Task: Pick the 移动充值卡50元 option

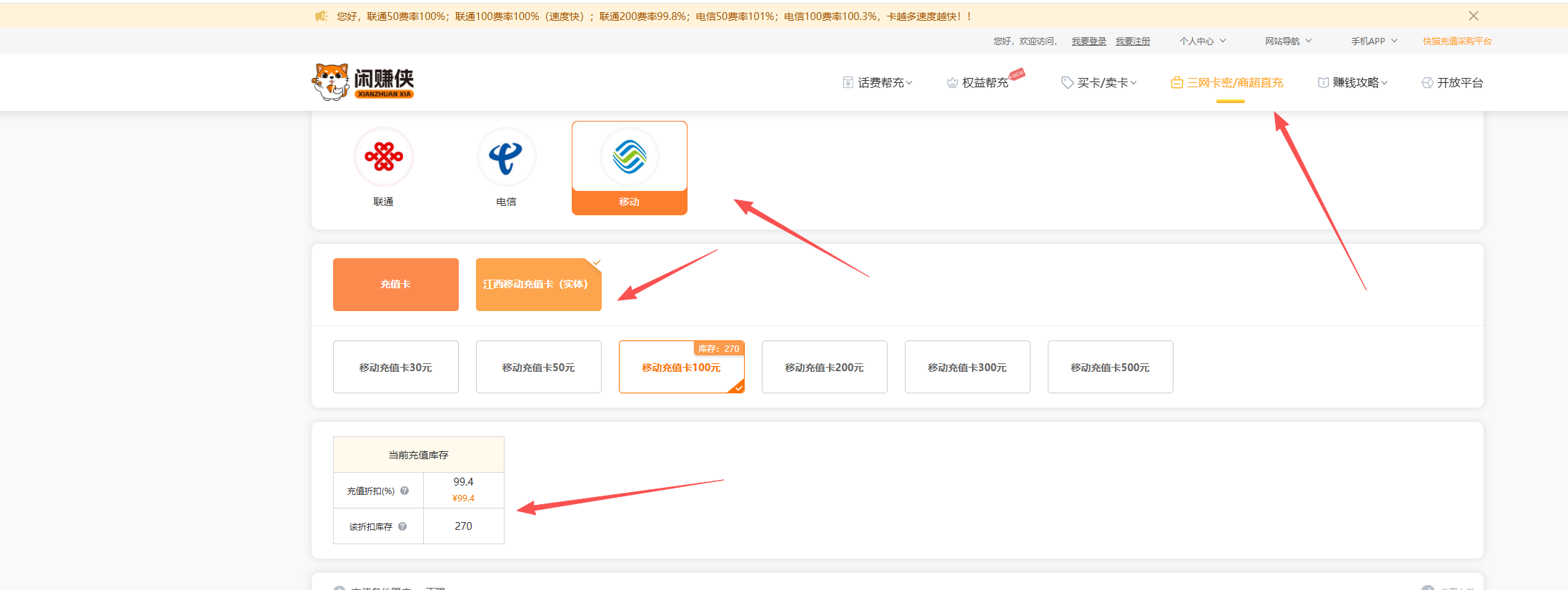Action: [x=539, y=367]
